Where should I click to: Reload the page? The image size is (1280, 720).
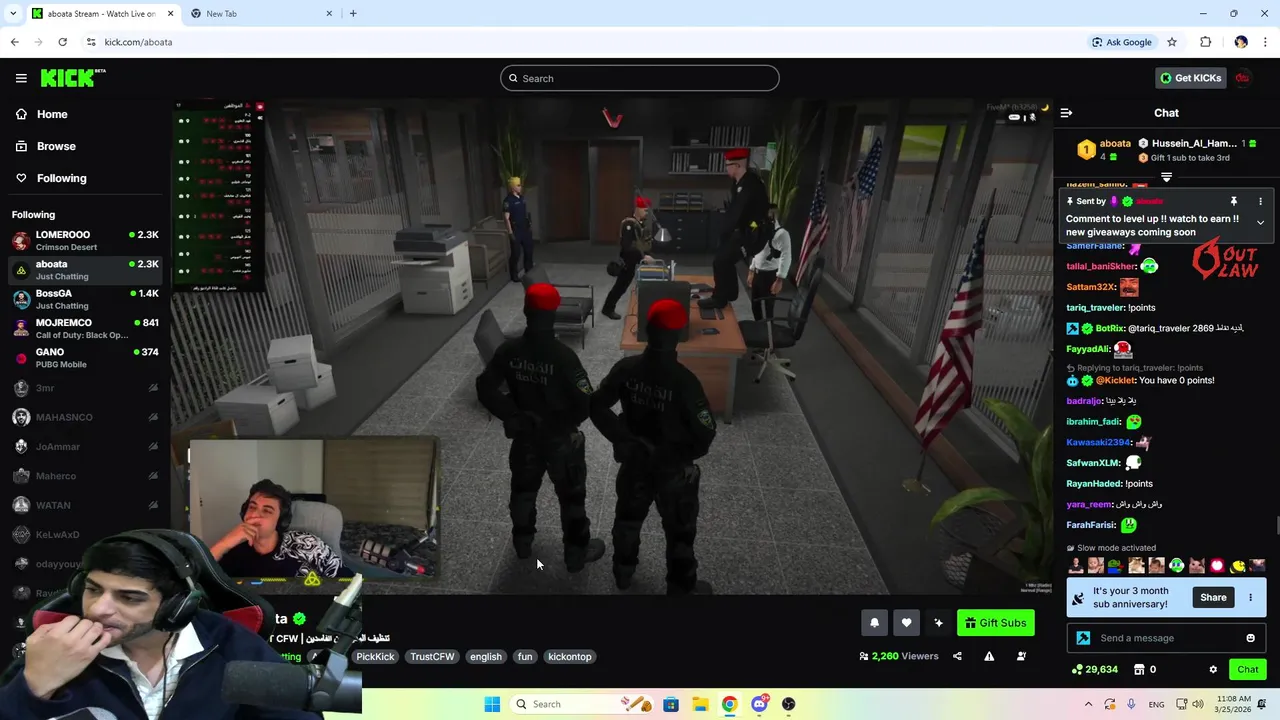tap(62, 42)
